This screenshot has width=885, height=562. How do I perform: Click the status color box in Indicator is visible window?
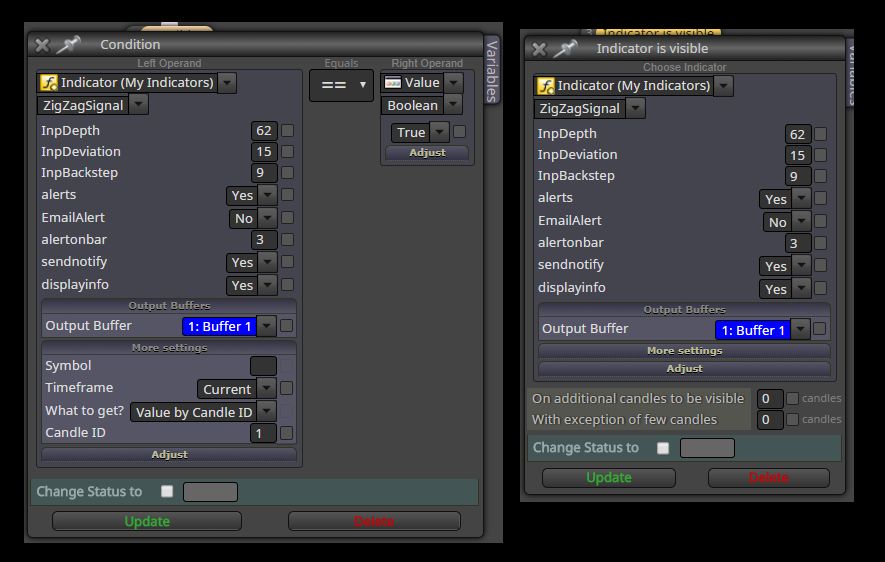(x=707, y=448)
